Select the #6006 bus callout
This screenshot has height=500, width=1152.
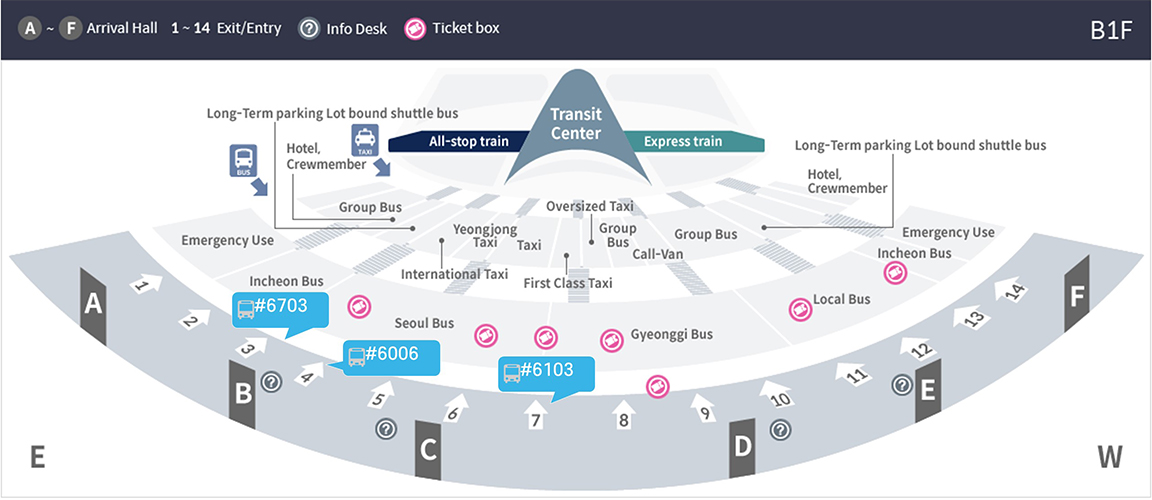click(380, 355)
